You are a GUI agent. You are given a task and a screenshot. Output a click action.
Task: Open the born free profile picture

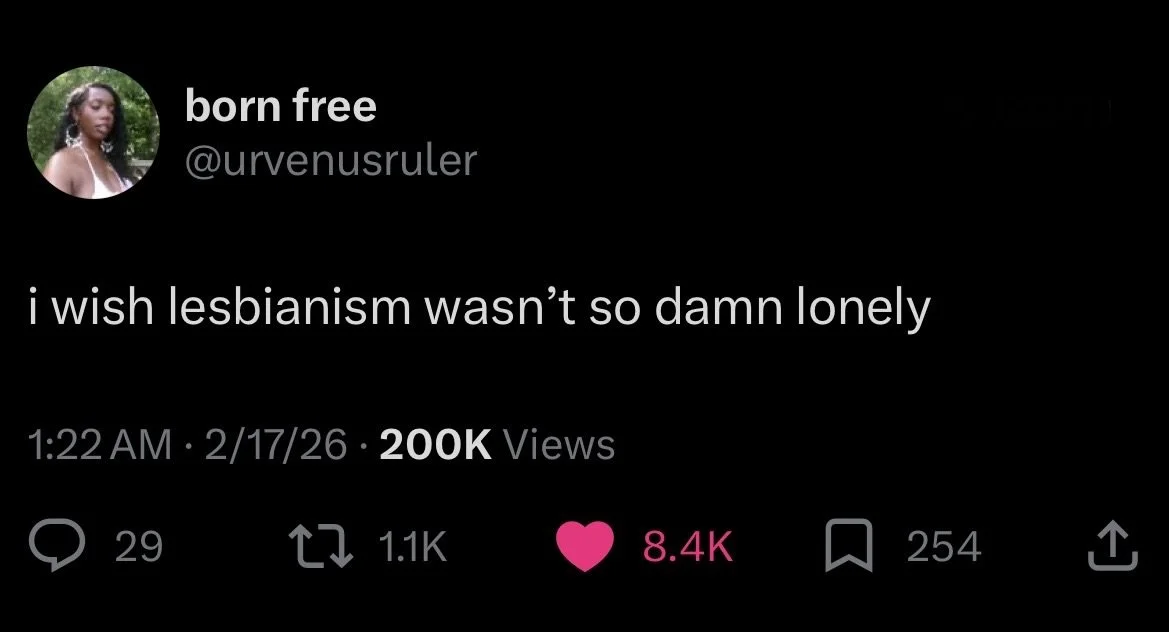93,133
